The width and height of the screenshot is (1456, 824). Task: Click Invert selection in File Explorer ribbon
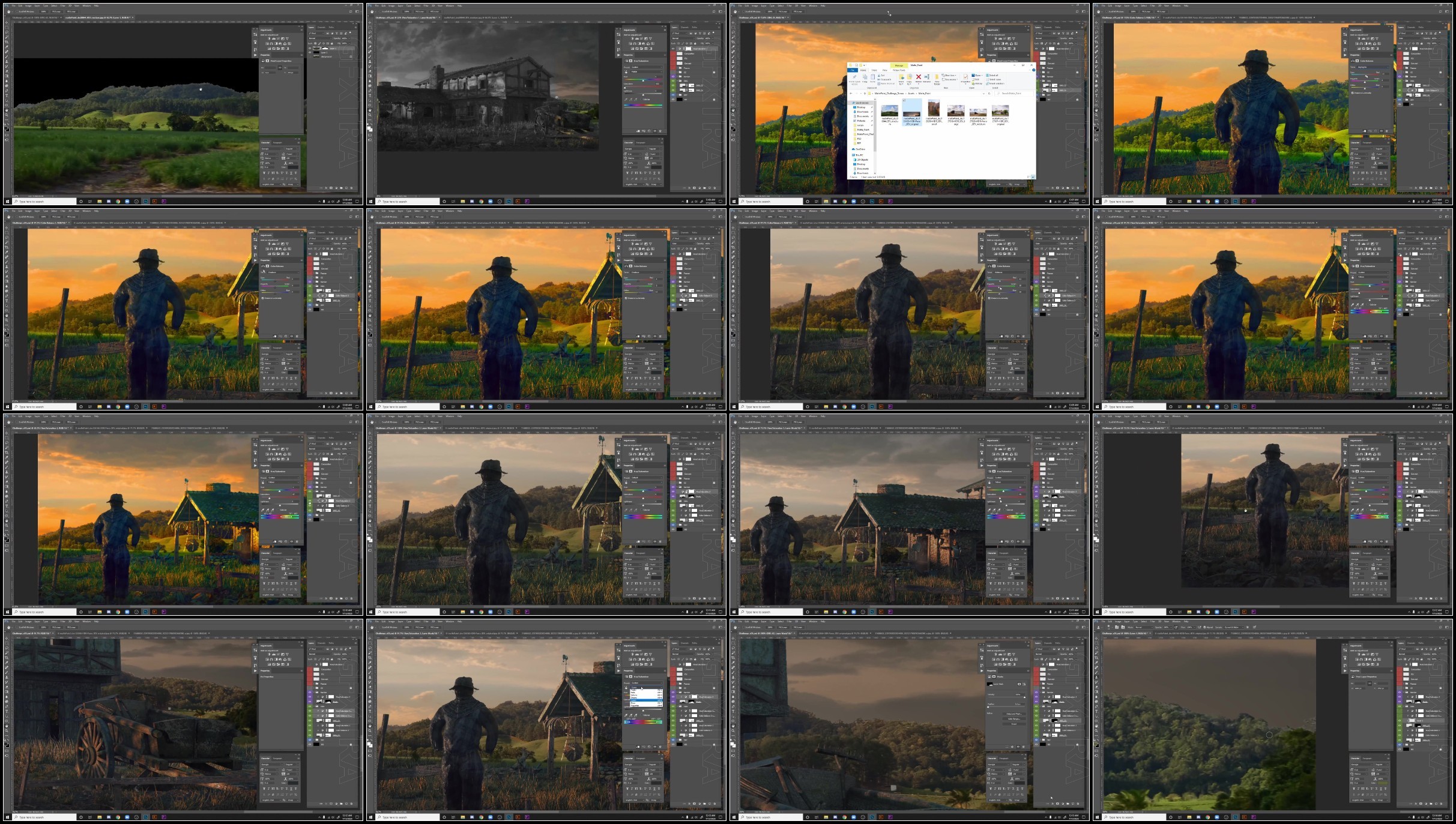coord(995,83)
